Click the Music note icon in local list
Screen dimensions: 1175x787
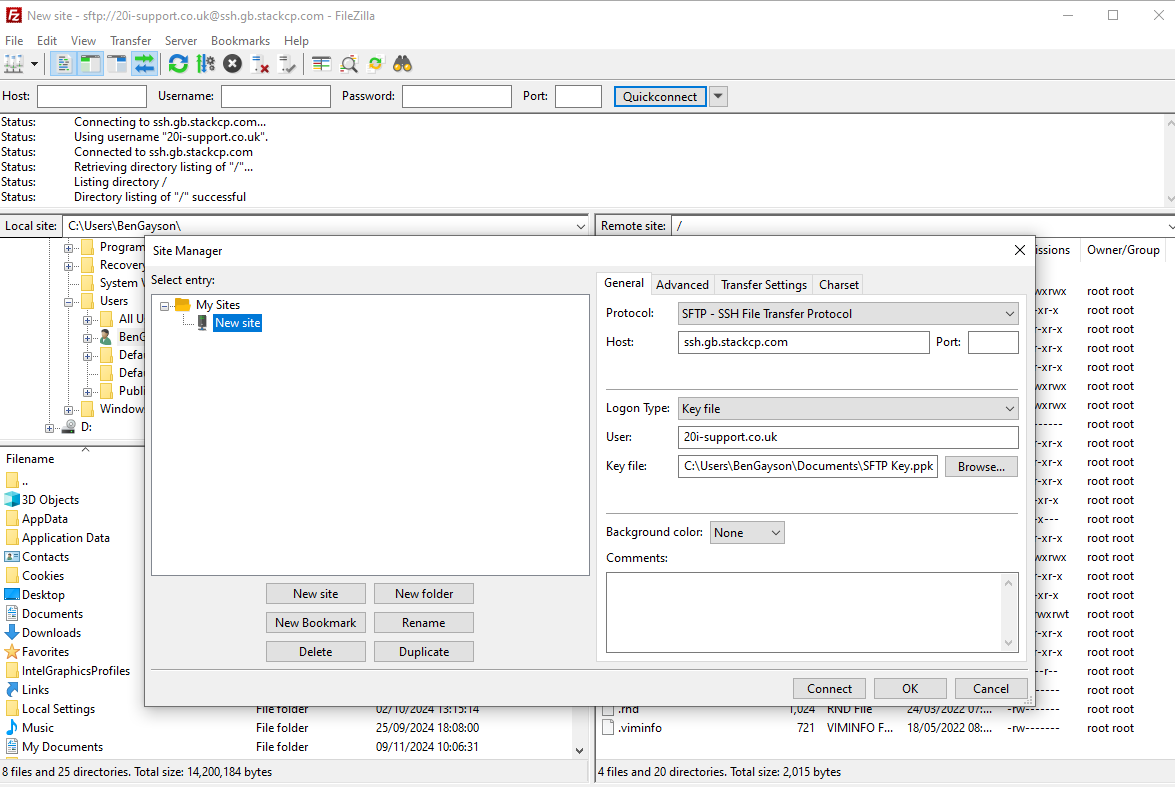(x=12, y=728)
